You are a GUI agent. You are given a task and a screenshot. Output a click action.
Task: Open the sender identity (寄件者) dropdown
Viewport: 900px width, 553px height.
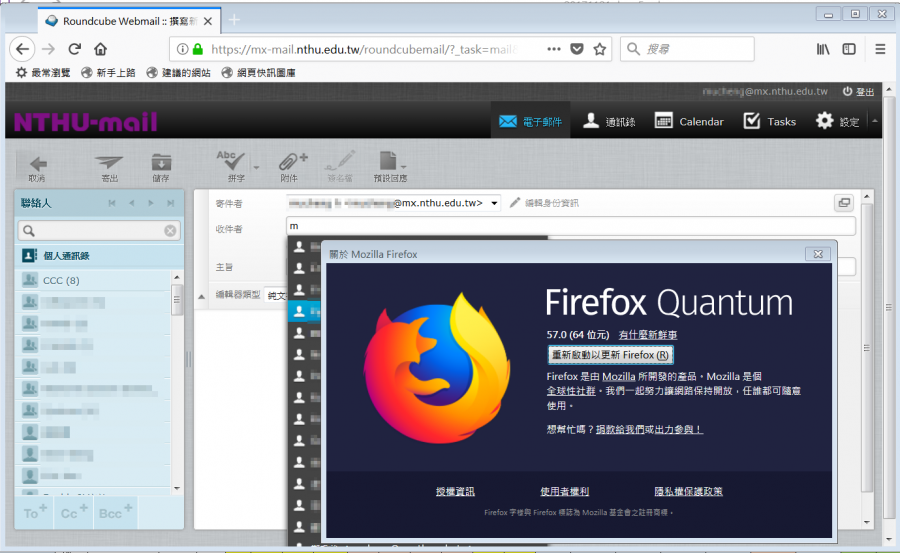[x=494, y=203]
